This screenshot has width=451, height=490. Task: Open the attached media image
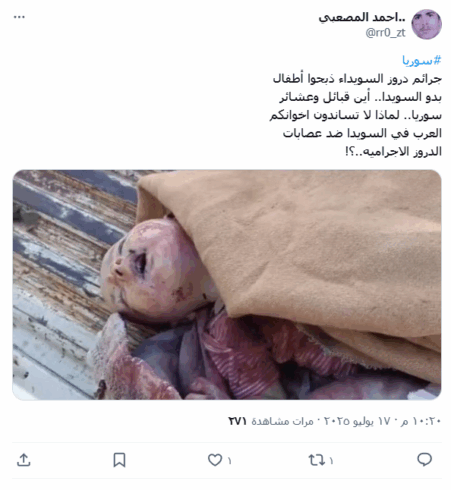point(227,285)
